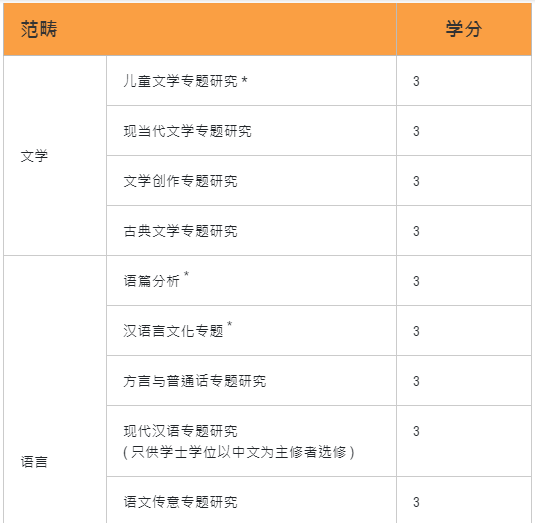Click the credit value for 语文传意专题研究
The image size is (535, 523).
coord(416,502)
